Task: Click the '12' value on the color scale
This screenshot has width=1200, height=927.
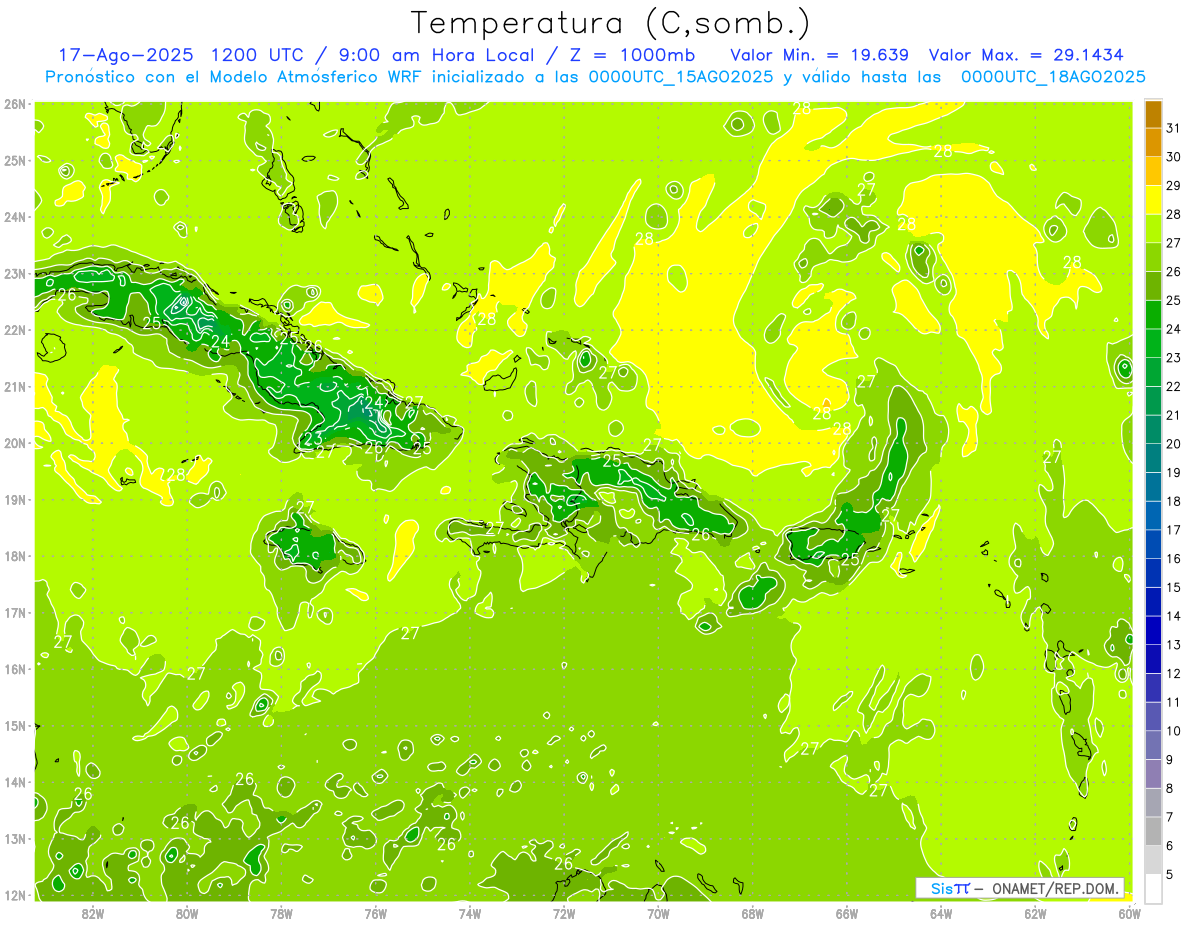Action: coord(1174,674)
